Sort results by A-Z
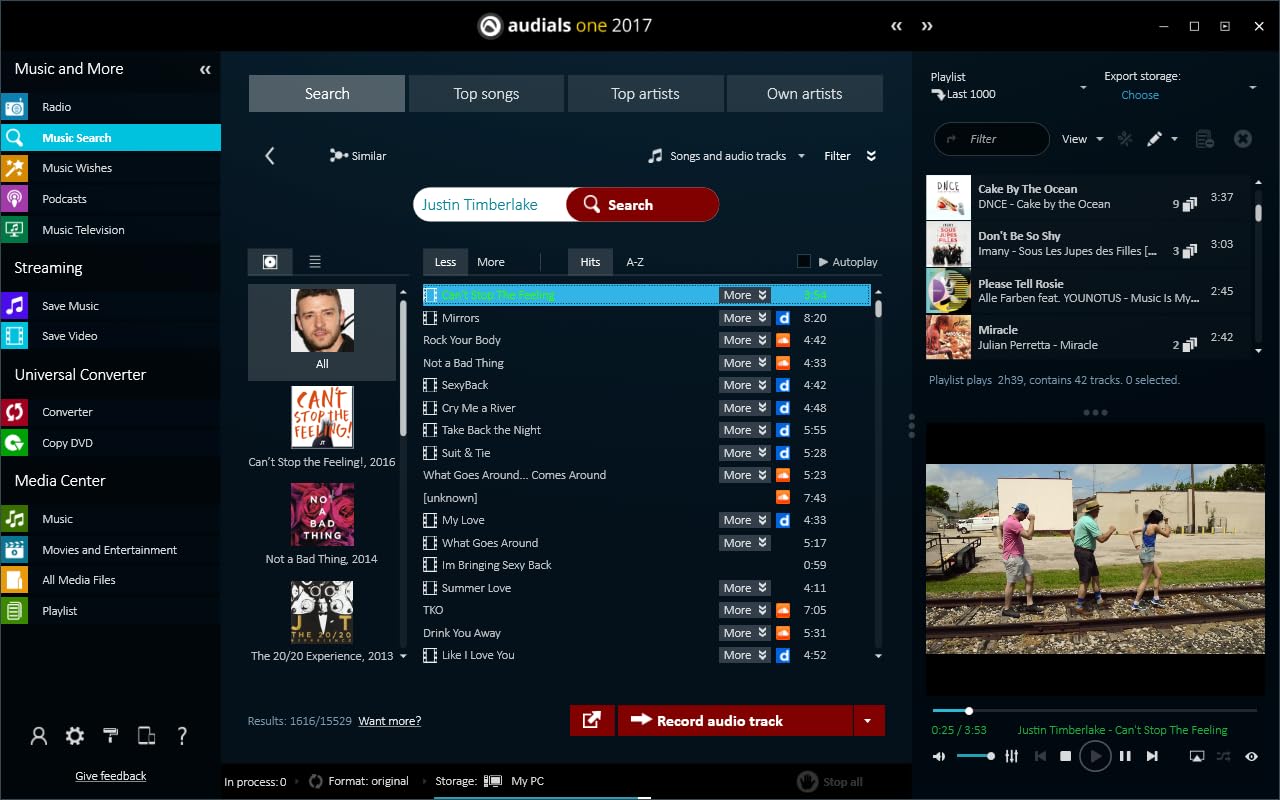Screen dimensions: 1280x800 click(635, 262)
